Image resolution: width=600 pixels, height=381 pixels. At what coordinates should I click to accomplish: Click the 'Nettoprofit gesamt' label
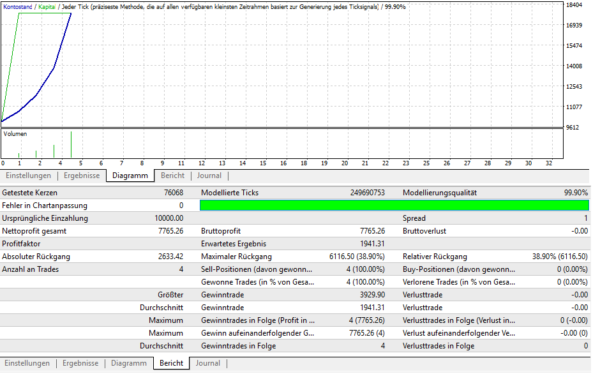point(34,231)
